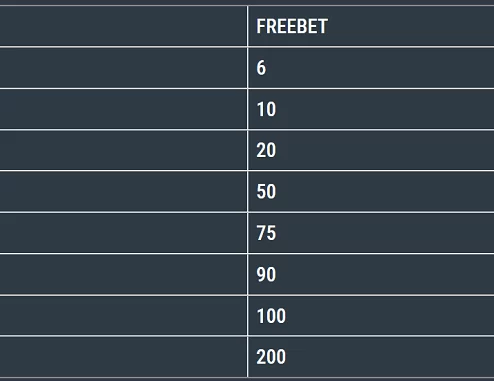This screenshot has height=381, width=494.
Task: Click the blank cell left of 90
Action: 123,275
